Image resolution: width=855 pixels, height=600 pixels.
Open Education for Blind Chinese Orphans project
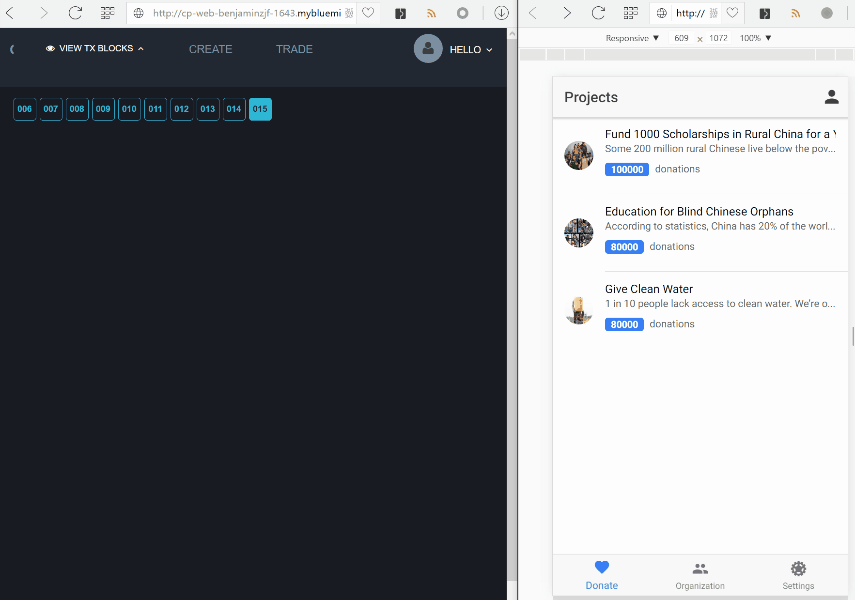point(700,233)
